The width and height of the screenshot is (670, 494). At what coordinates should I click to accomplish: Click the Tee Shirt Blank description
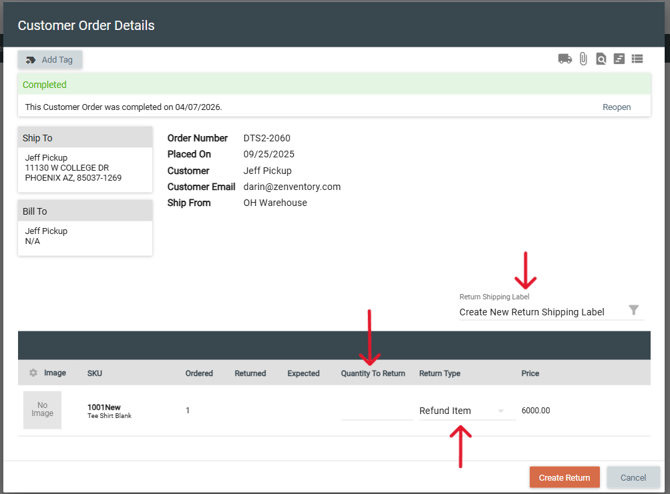109,416
